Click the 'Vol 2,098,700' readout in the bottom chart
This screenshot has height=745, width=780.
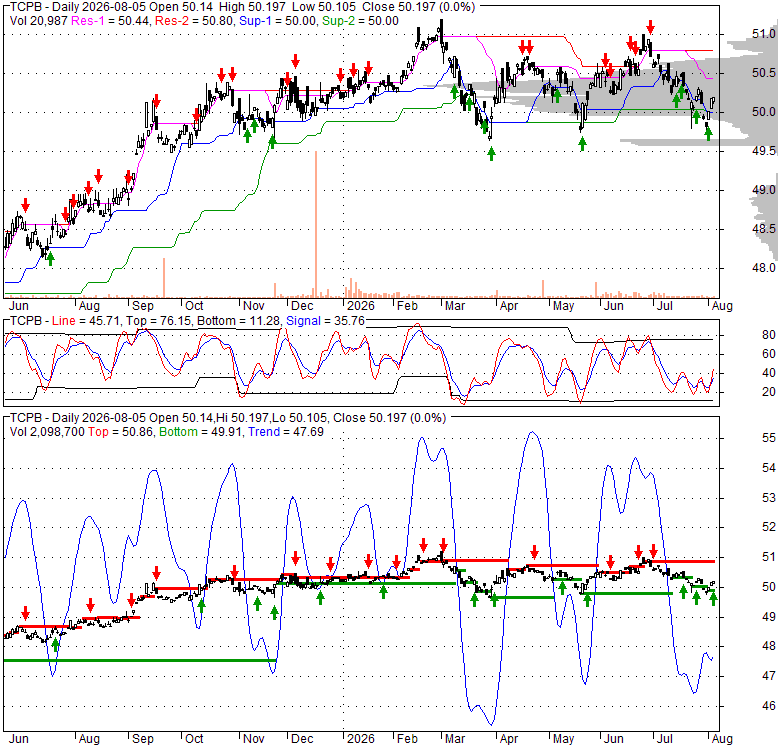[47, 432]
